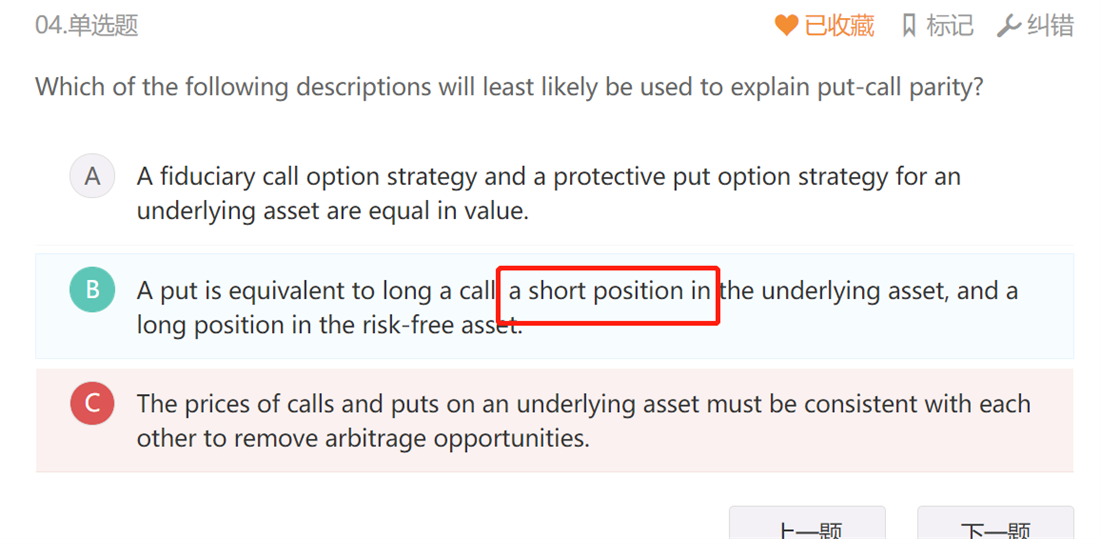This screenshot has height=539, width=1100.
Task: Choose answer text starting "The prices of calls"
Action: pos(583,404)
